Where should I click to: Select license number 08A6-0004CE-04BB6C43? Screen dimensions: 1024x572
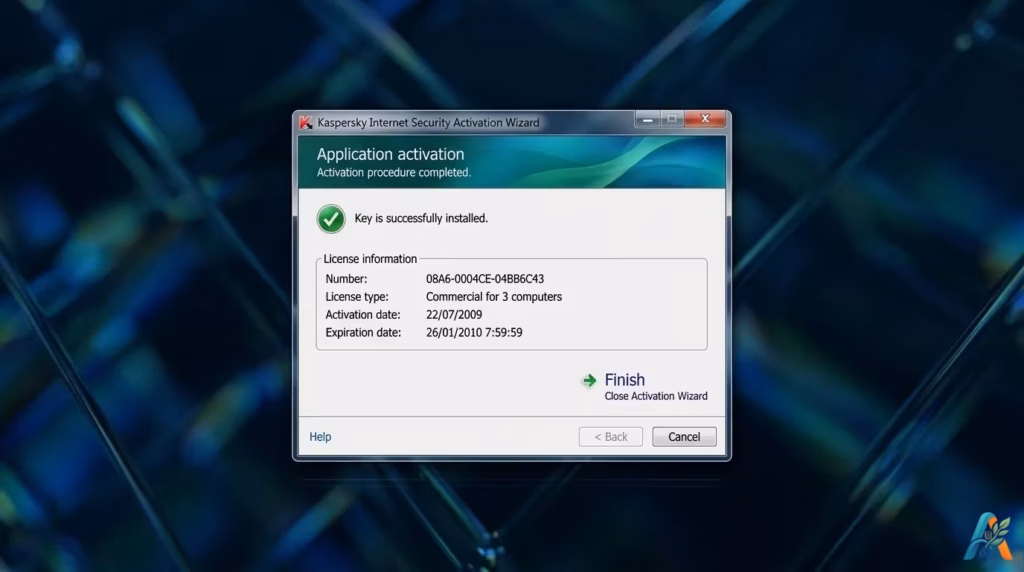pyautogui.click(x=485, y=279)
